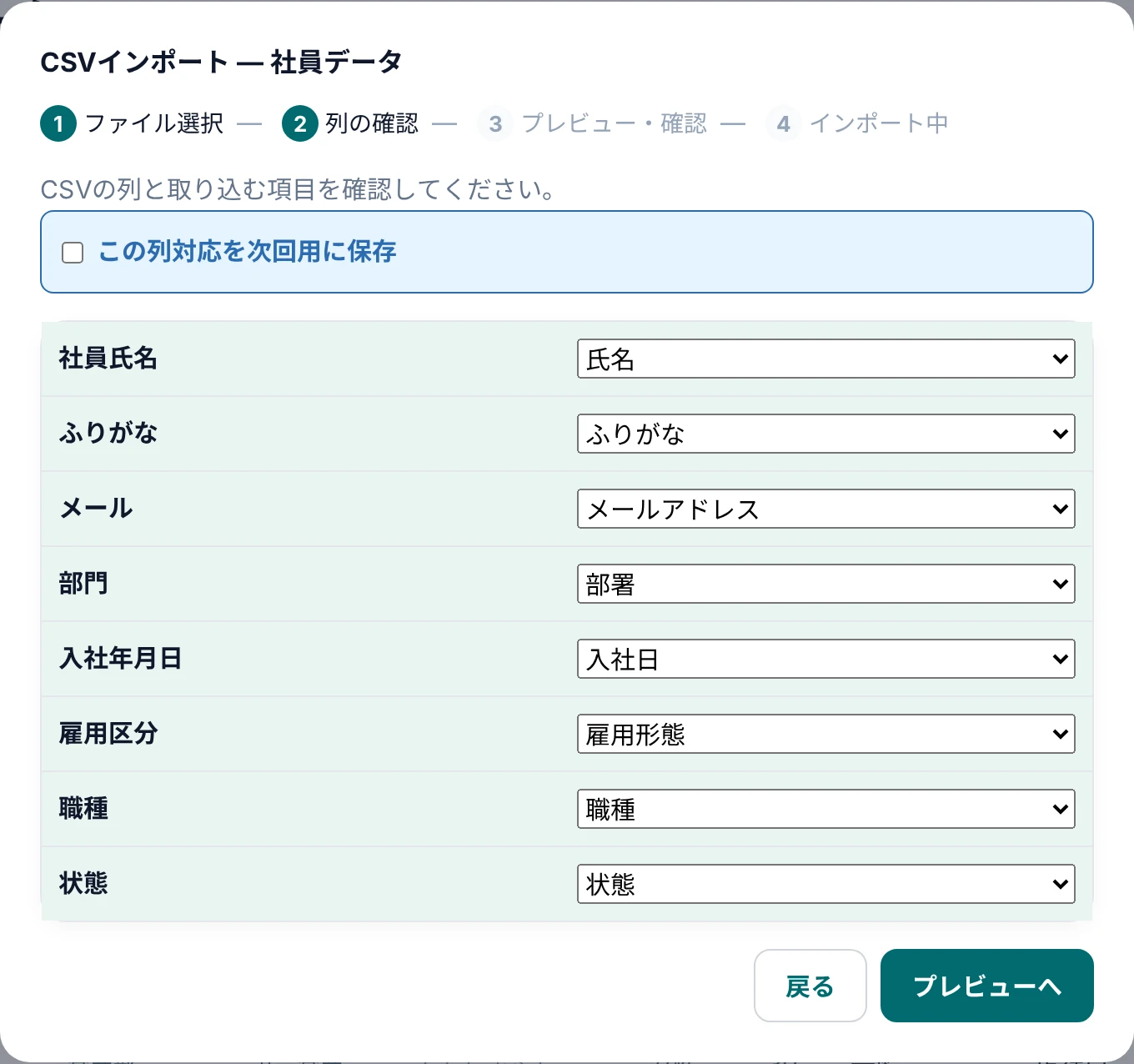Click the この列対応を次回用に保存 label text
The image size is (1134, 1064).
point(247,251)
